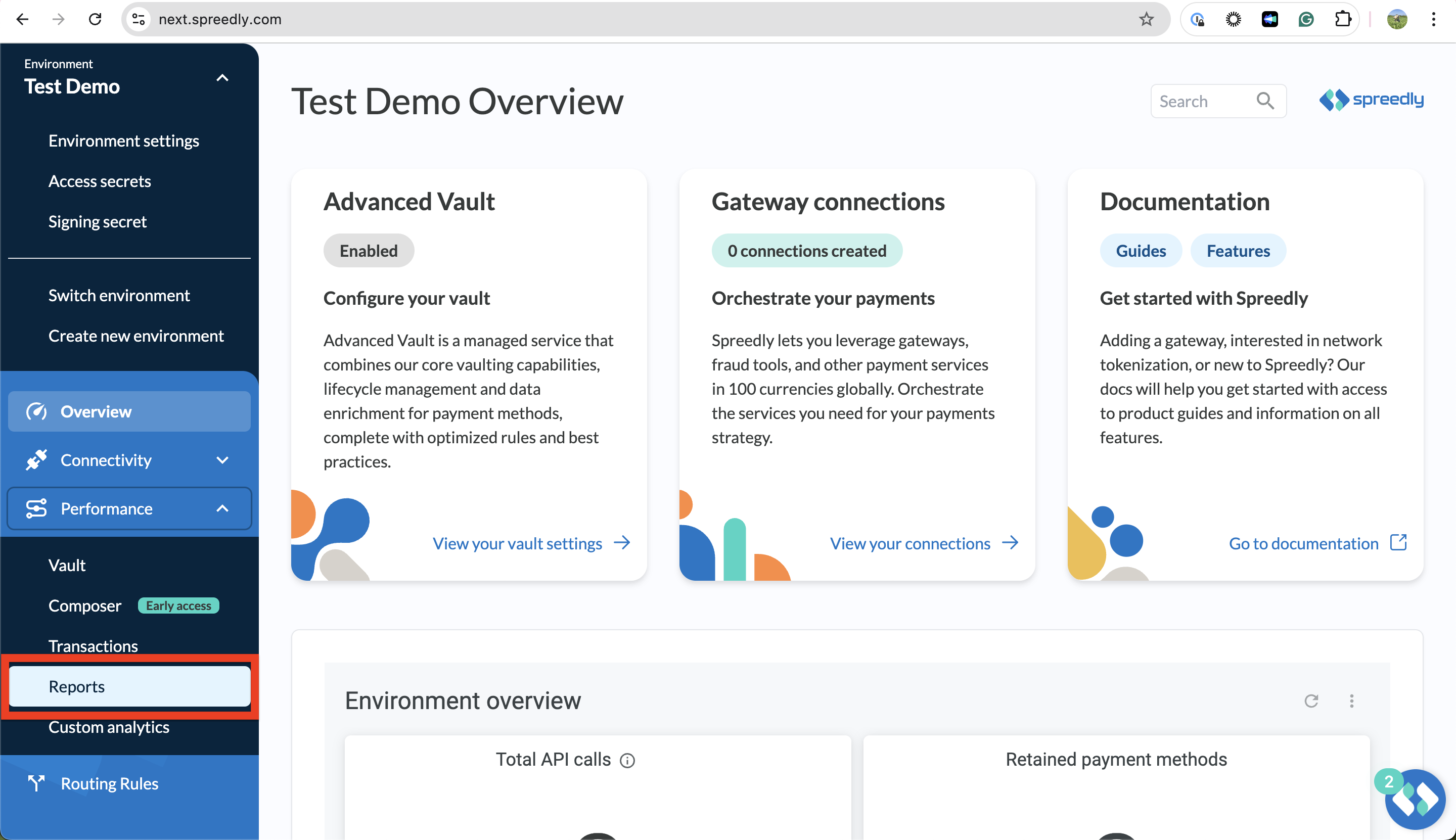Click the browser forward arrow
This screenshot has height=840, width=1456.
click(58, 19)
